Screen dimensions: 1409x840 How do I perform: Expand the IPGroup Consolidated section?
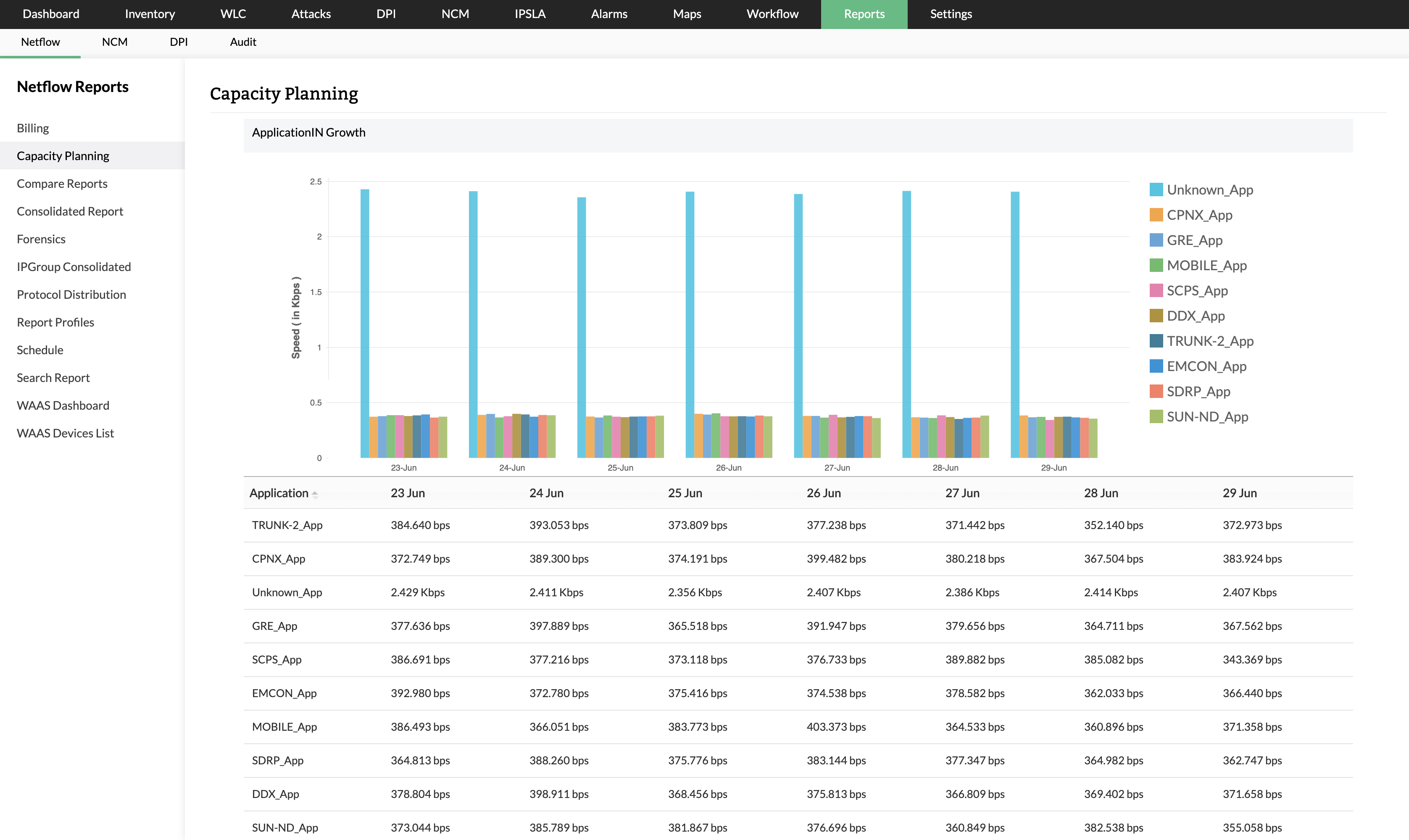73,266
